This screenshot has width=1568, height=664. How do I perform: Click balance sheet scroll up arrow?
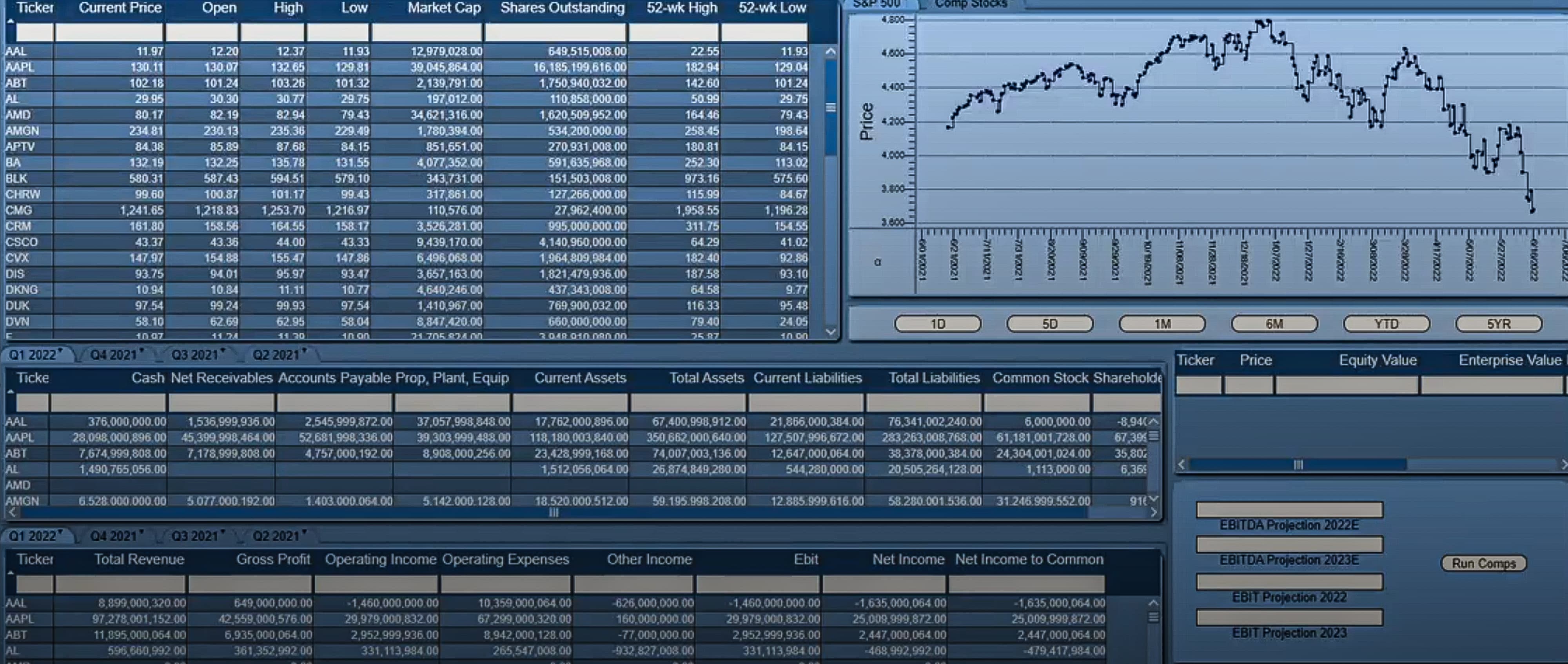pos(1154,421)
